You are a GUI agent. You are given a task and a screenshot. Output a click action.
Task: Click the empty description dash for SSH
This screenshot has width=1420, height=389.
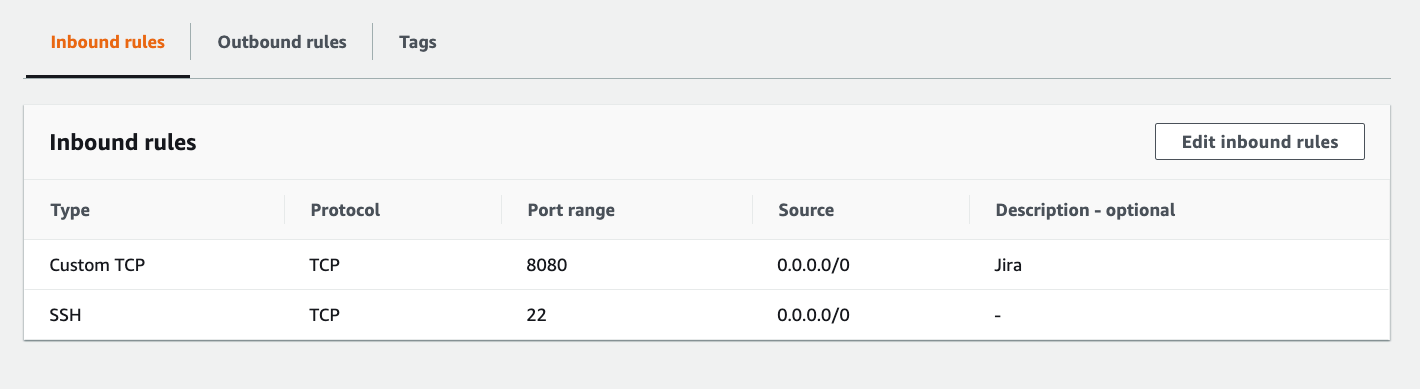pyautogui.click(x=998, y=315)
